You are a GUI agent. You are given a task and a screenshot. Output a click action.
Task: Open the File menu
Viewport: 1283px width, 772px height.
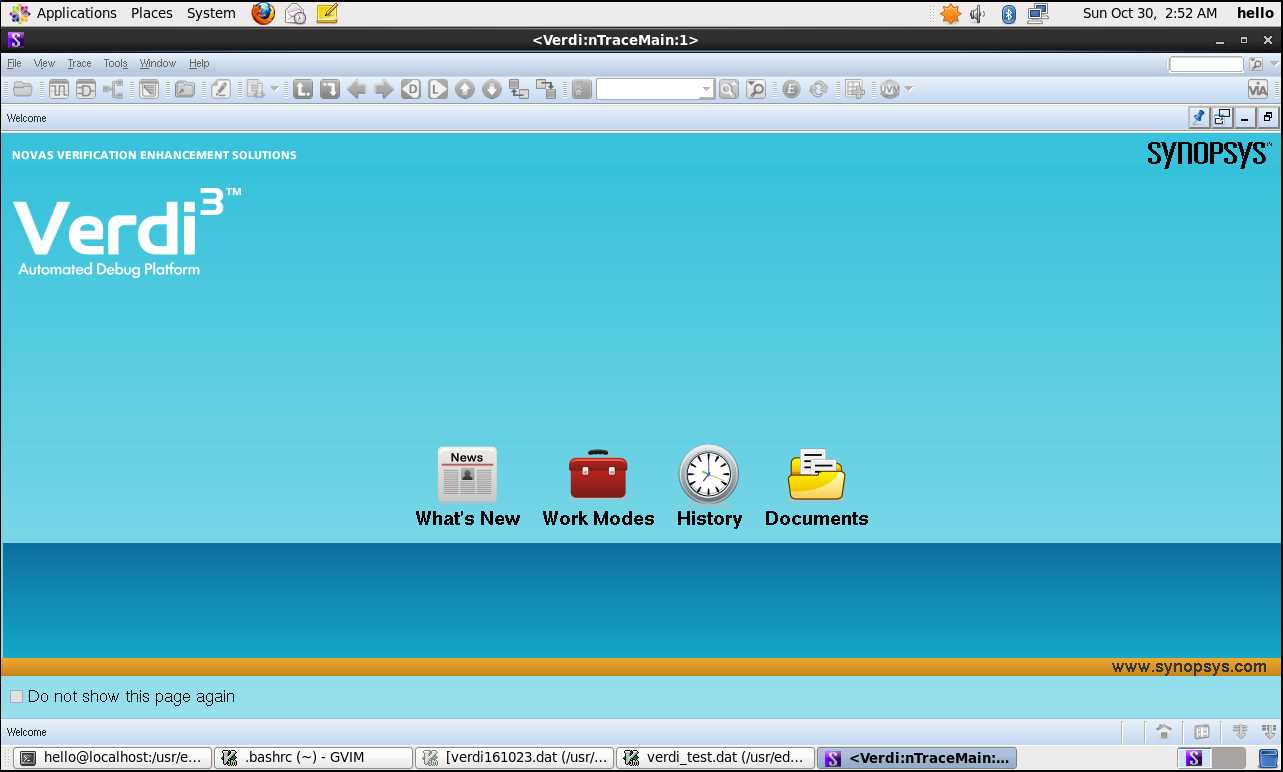click(14, 63)
